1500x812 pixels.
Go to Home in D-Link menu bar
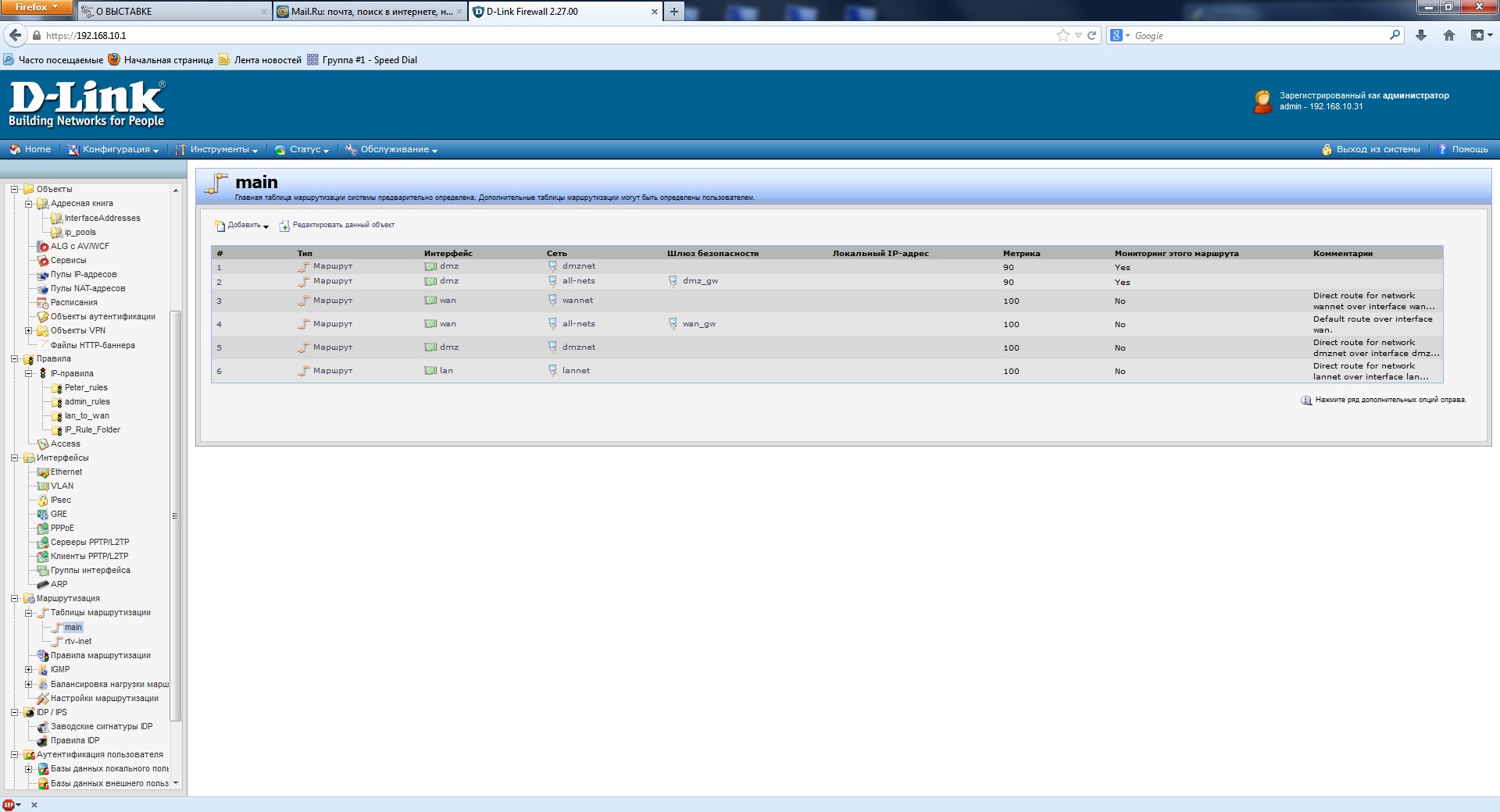click(x=30, y=150)
